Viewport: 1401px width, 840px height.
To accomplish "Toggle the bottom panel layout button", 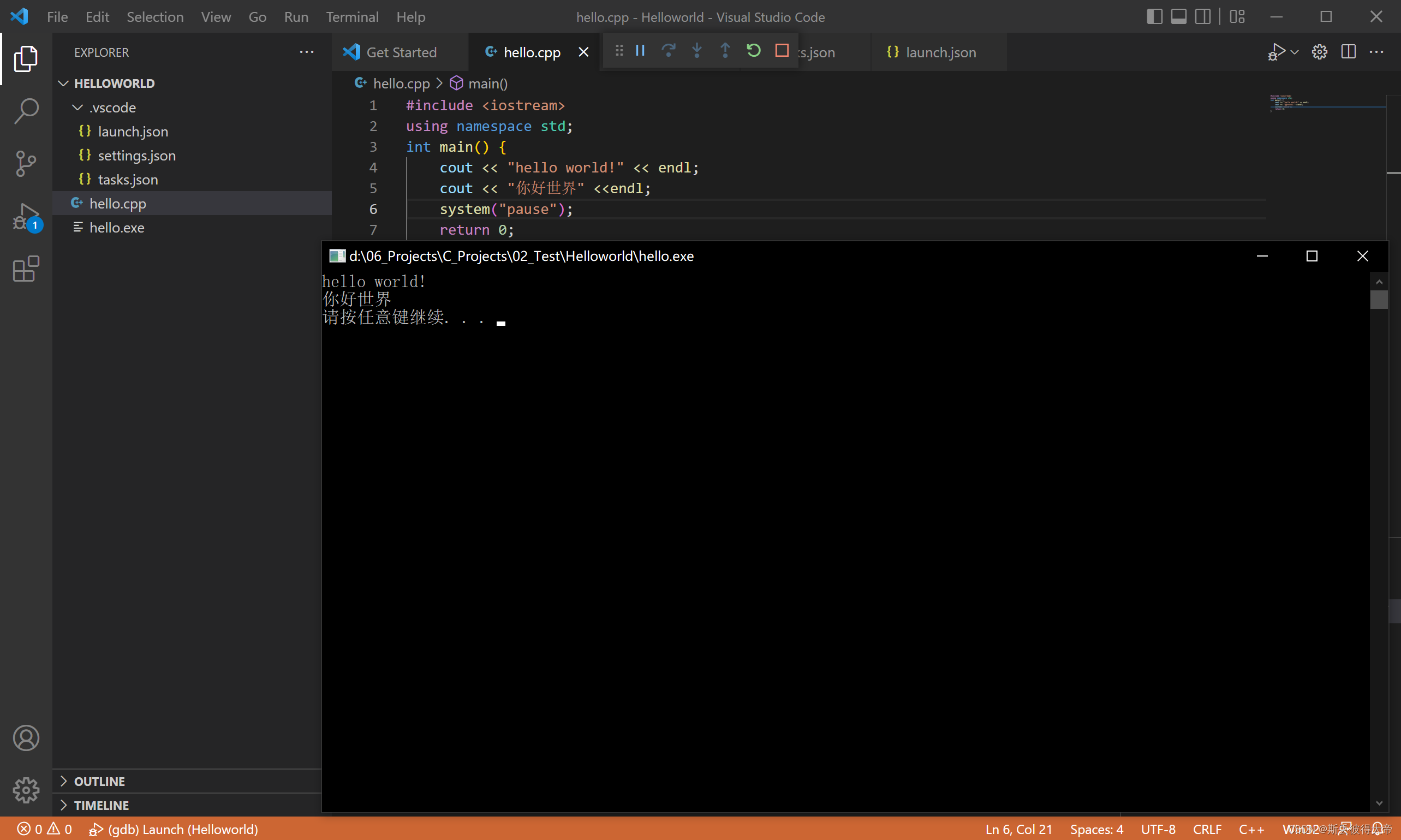I will [1179, 16].
